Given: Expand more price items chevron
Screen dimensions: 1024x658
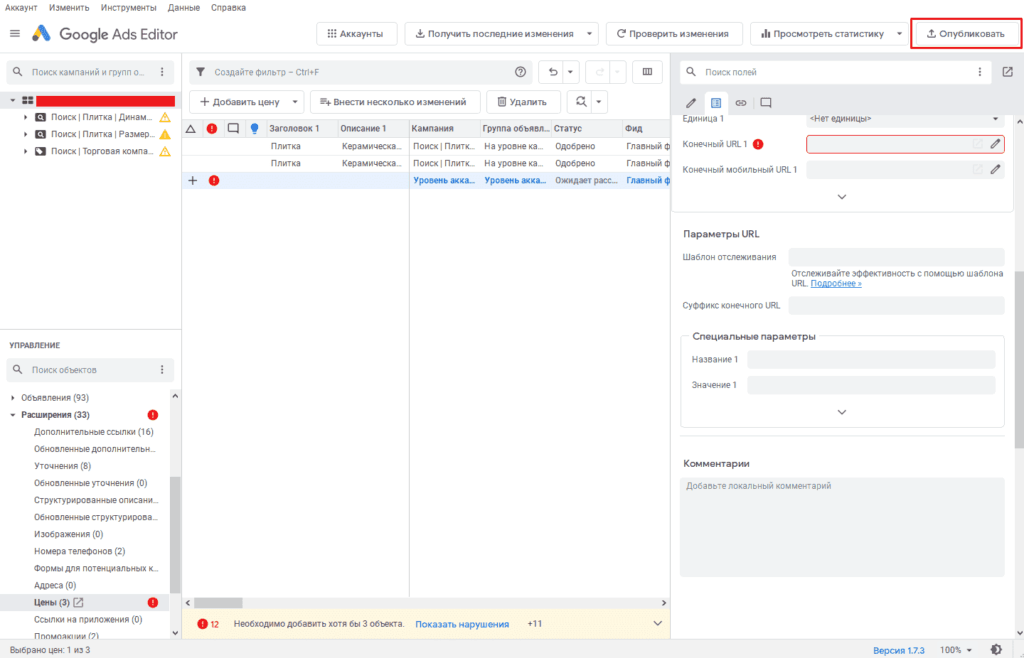Looking at the screenshot, I should click(x=842, y=196).
